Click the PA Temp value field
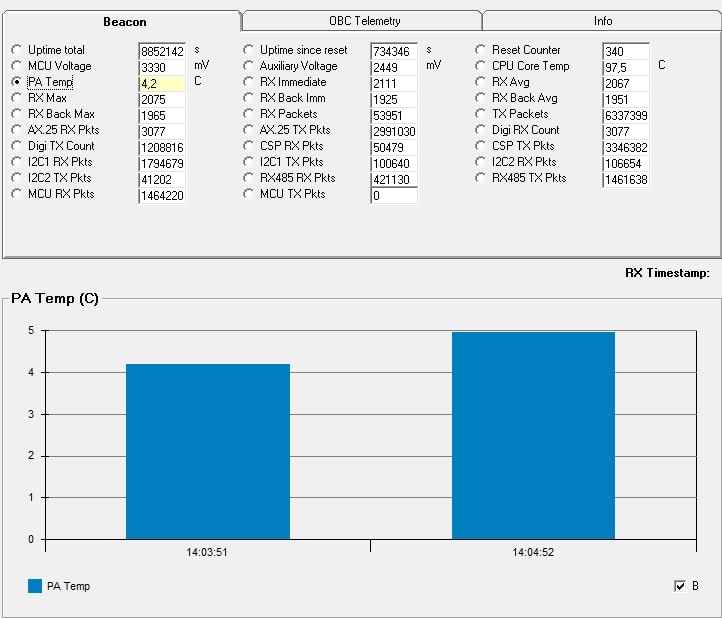The height and width of the screenshot is (619, 722). coord(161,84)
